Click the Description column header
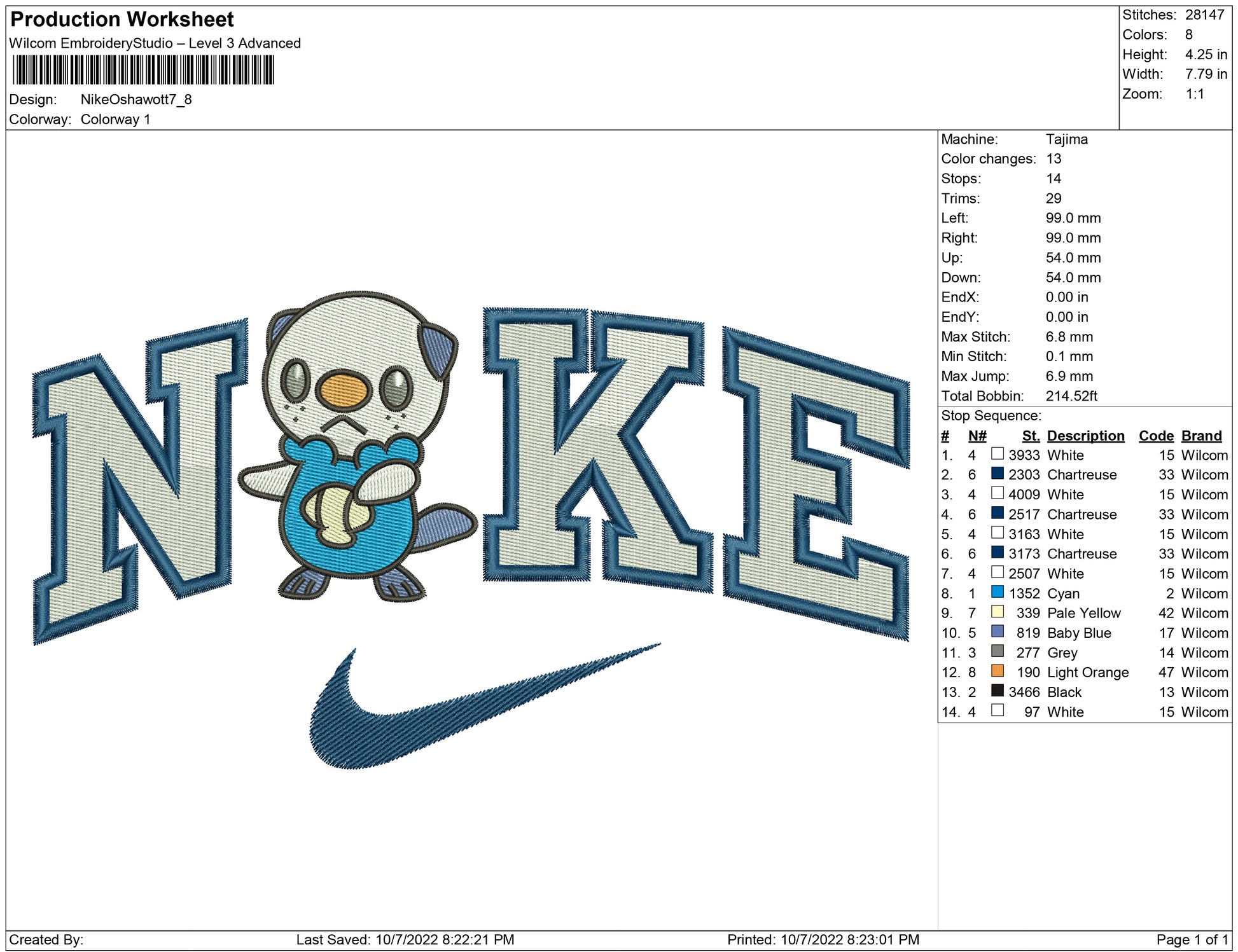The image size is (1238, 952). (x=1085, y=436)
